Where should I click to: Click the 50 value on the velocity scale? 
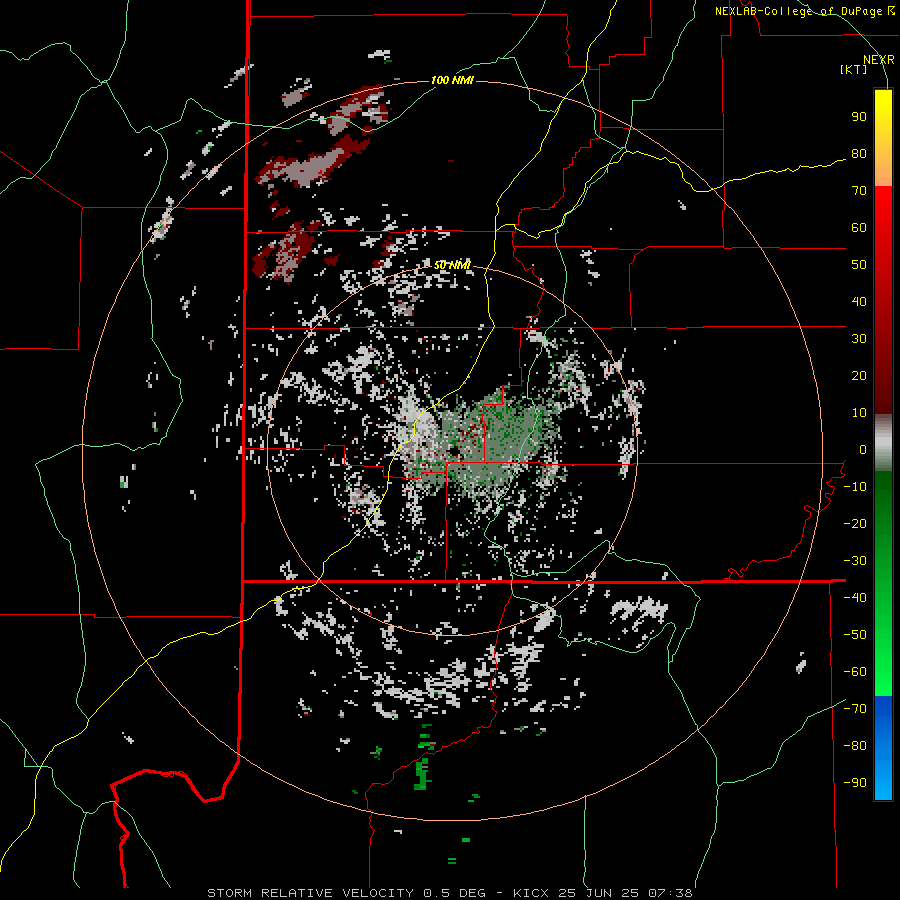(x=859, y=265)
